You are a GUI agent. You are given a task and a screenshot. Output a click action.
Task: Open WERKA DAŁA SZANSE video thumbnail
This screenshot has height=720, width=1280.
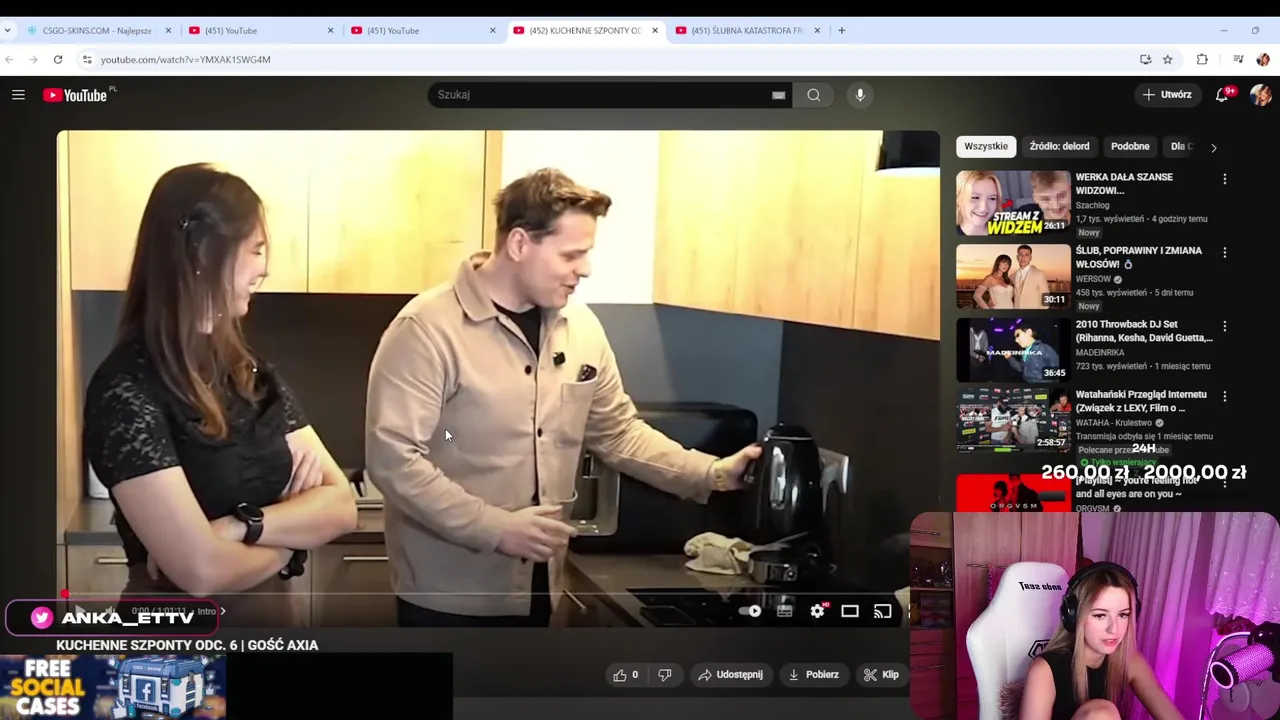click(x=1013, y=203)
